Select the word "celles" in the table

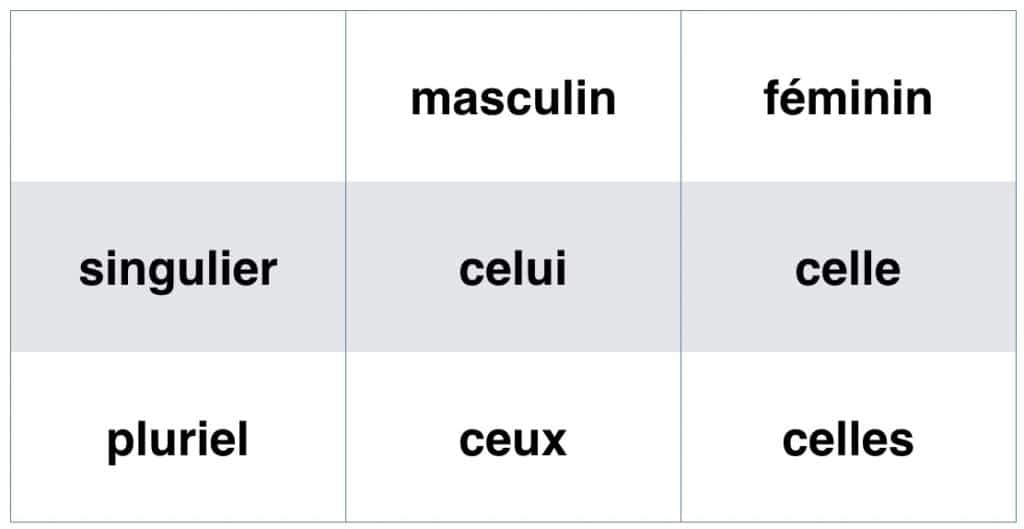848,440
